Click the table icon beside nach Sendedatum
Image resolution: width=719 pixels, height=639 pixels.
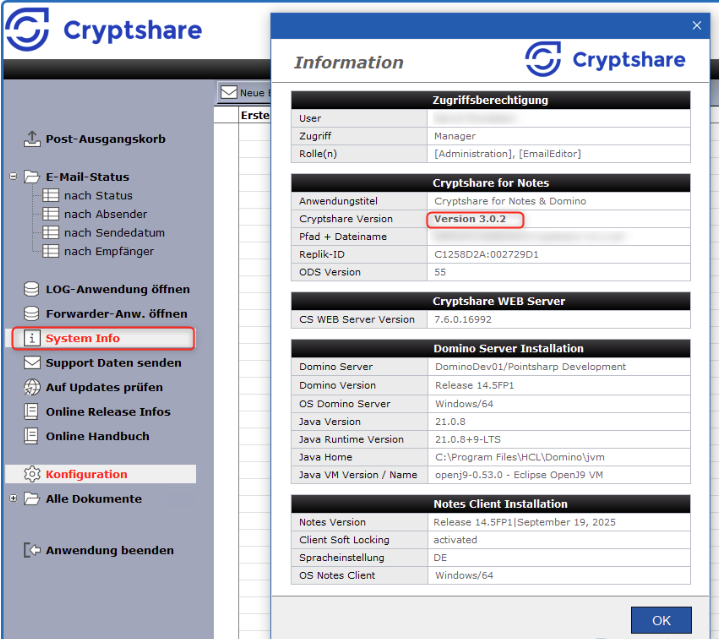pos(50,232)
